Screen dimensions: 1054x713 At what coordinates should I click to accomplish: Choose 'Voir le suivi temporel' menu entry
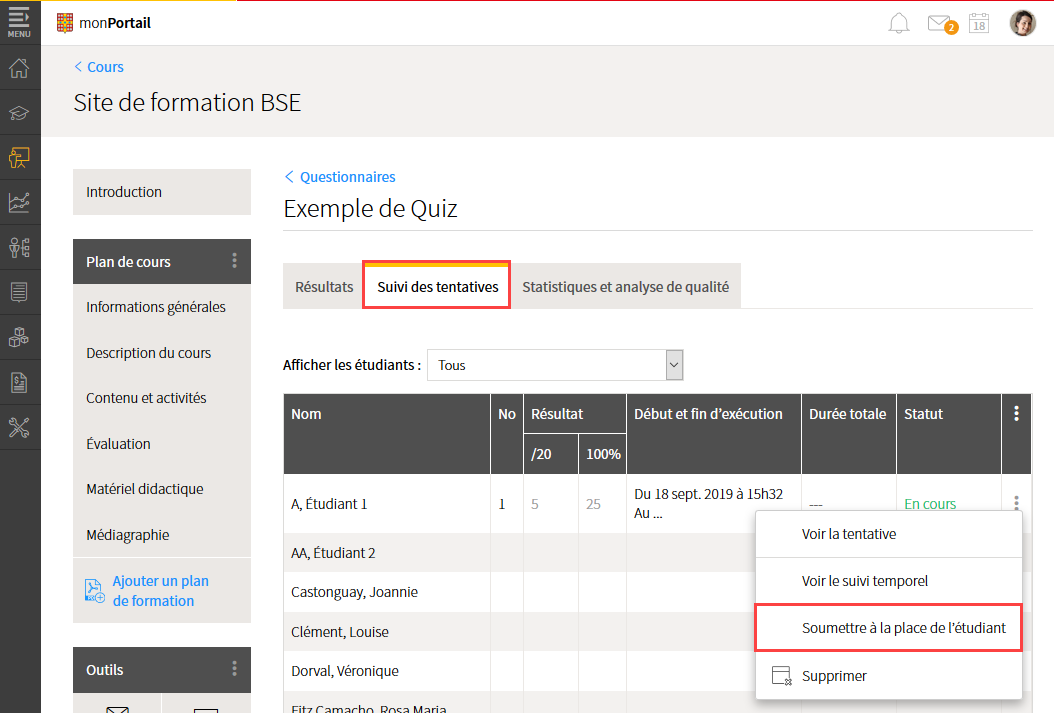[x=864, y=581]
